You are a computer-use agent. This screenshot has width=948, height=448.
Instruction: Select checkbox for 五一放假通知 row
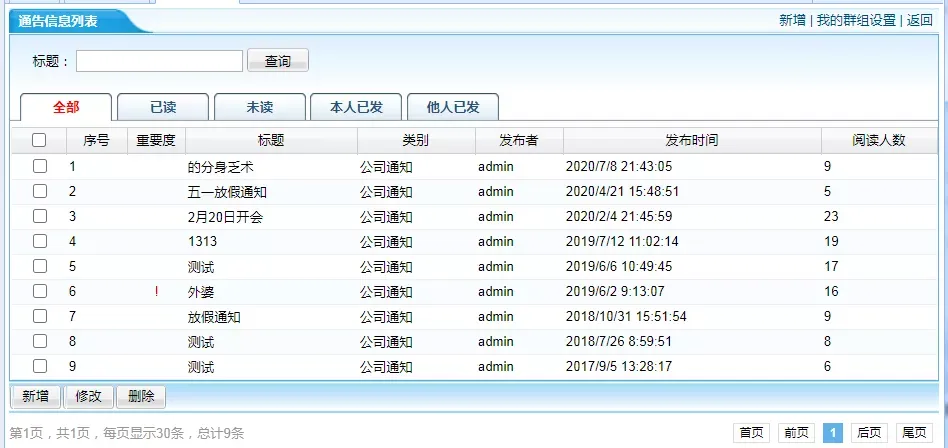click(40, 191)
